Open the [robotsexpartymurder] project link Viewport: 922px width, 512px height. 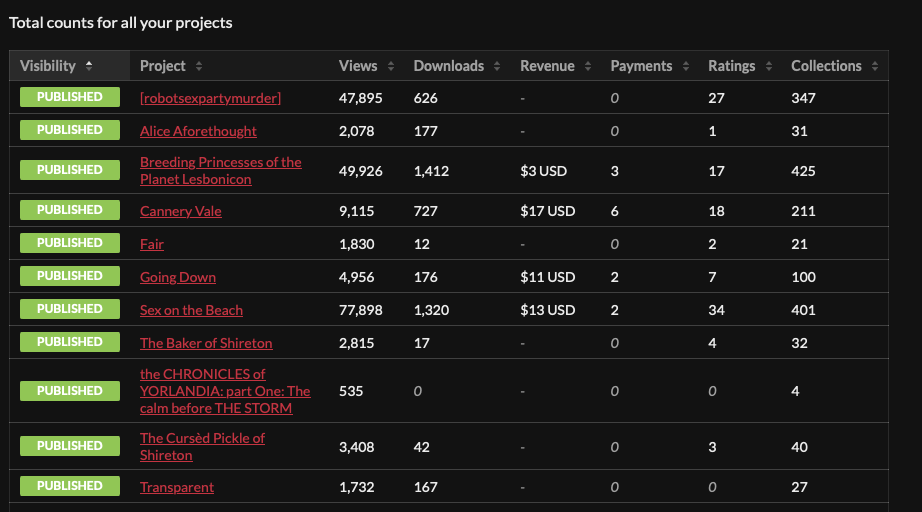tap(210, 98)
